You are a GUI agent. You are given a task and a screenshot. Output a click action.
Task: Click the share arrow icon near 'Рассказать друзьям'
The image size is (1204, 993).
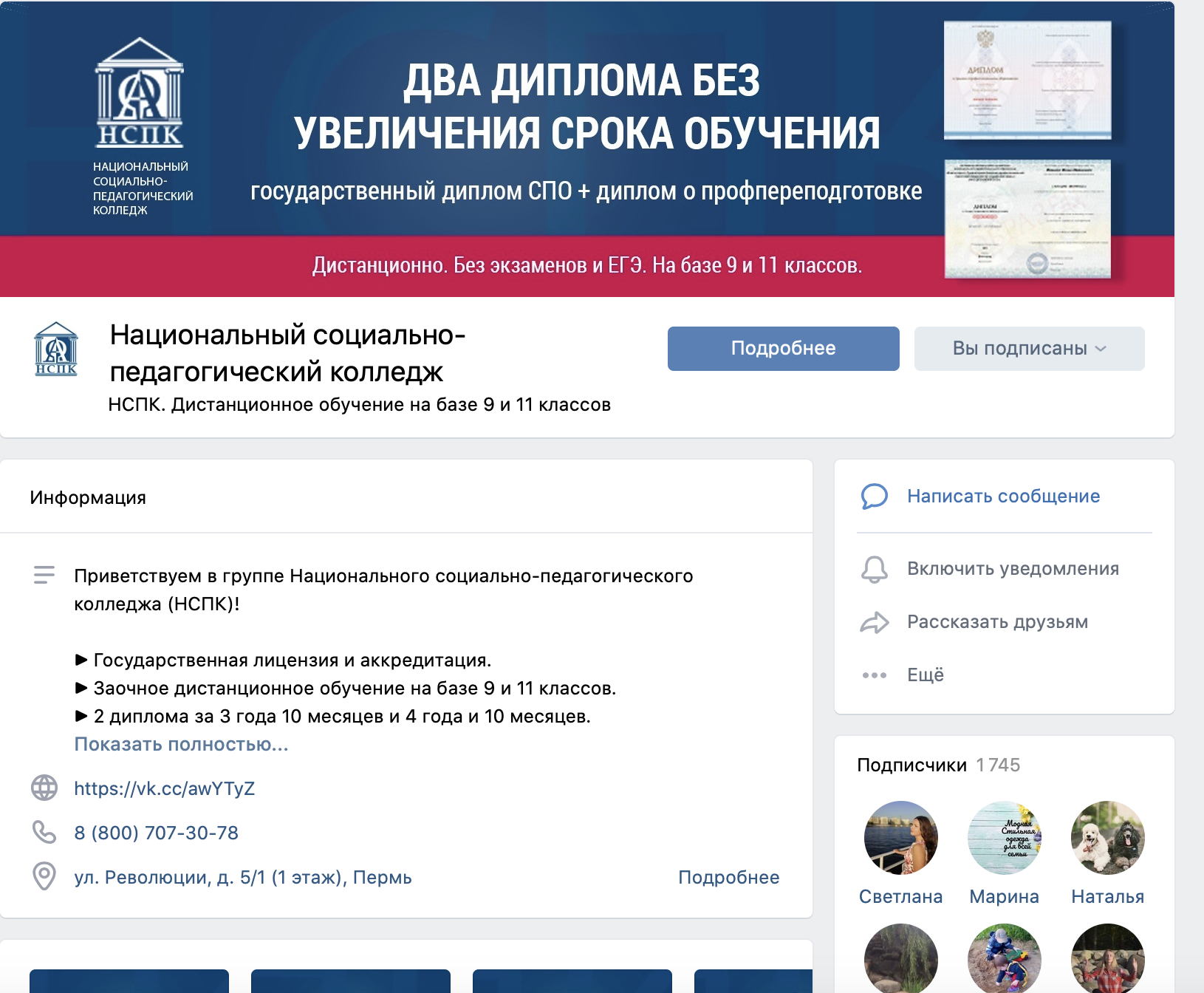click(875, 622)
